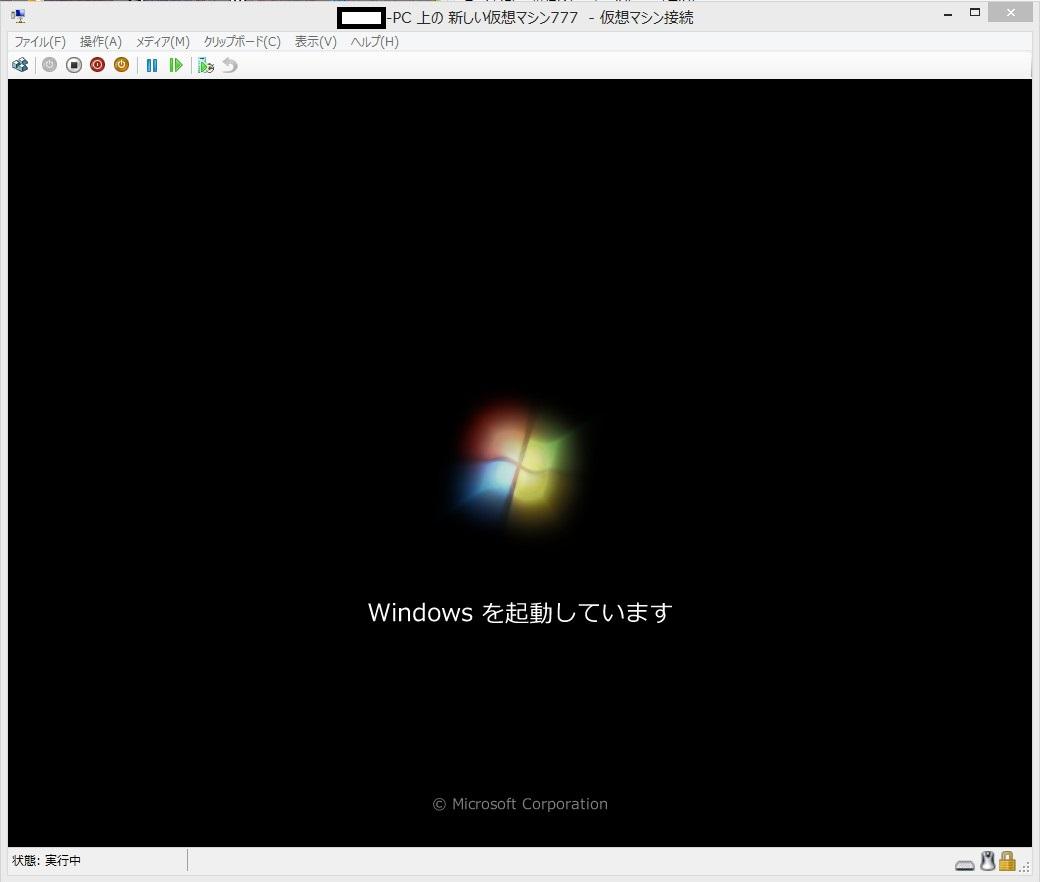Minimize the virtual machine connection window
The image size is (1040, 882).
[948, 13]
